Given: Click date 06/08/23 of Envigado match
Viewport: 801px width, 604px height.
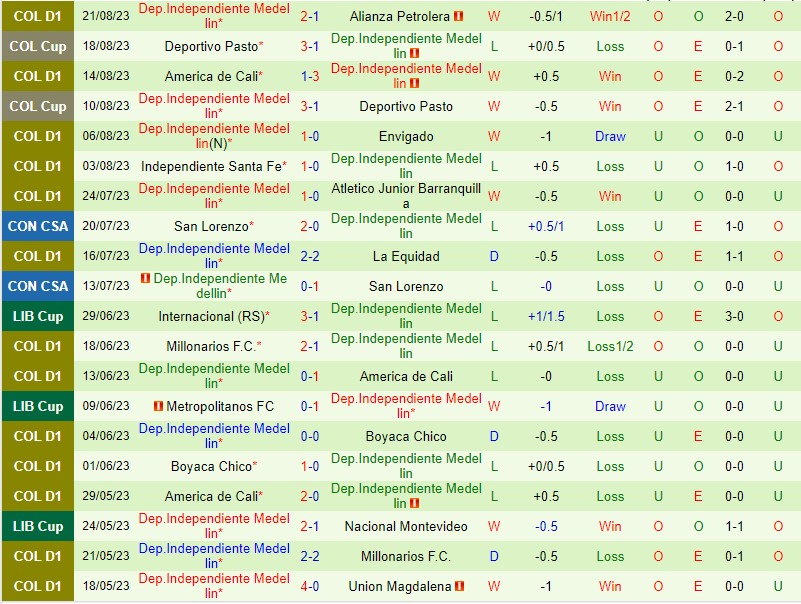Looking at the screenshot, I should point(106,136).
